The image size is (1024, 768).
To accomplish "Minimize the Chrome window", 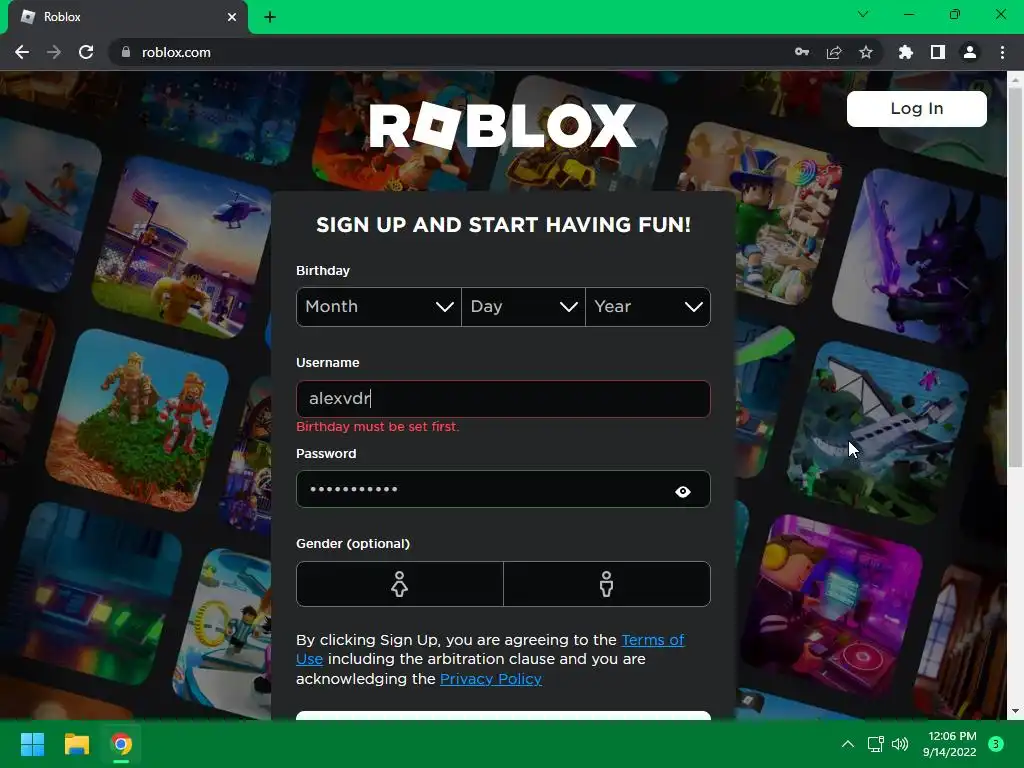I will pos(909,14).
